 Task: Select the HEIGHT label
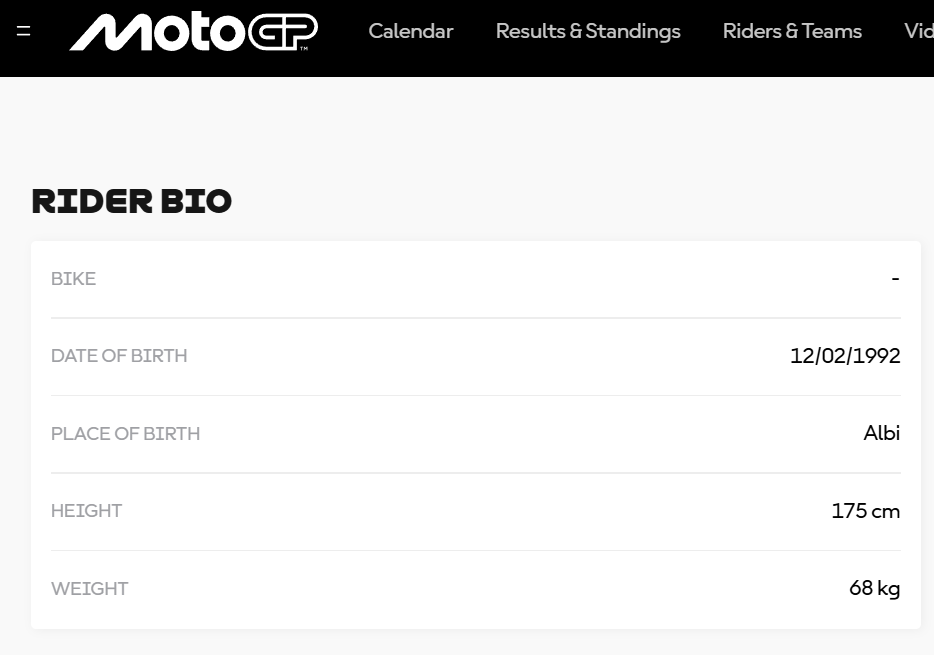86,511
